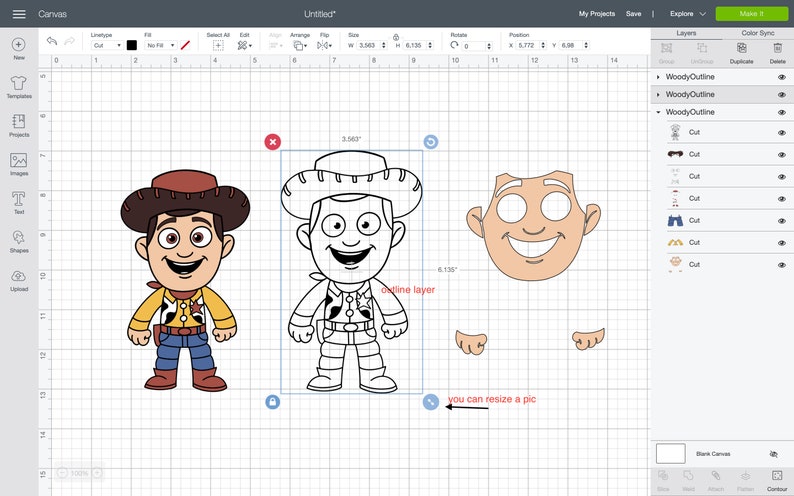Open the Projects panel
The width and height of the screenshot is (794, 496).
tap(19, 126)
